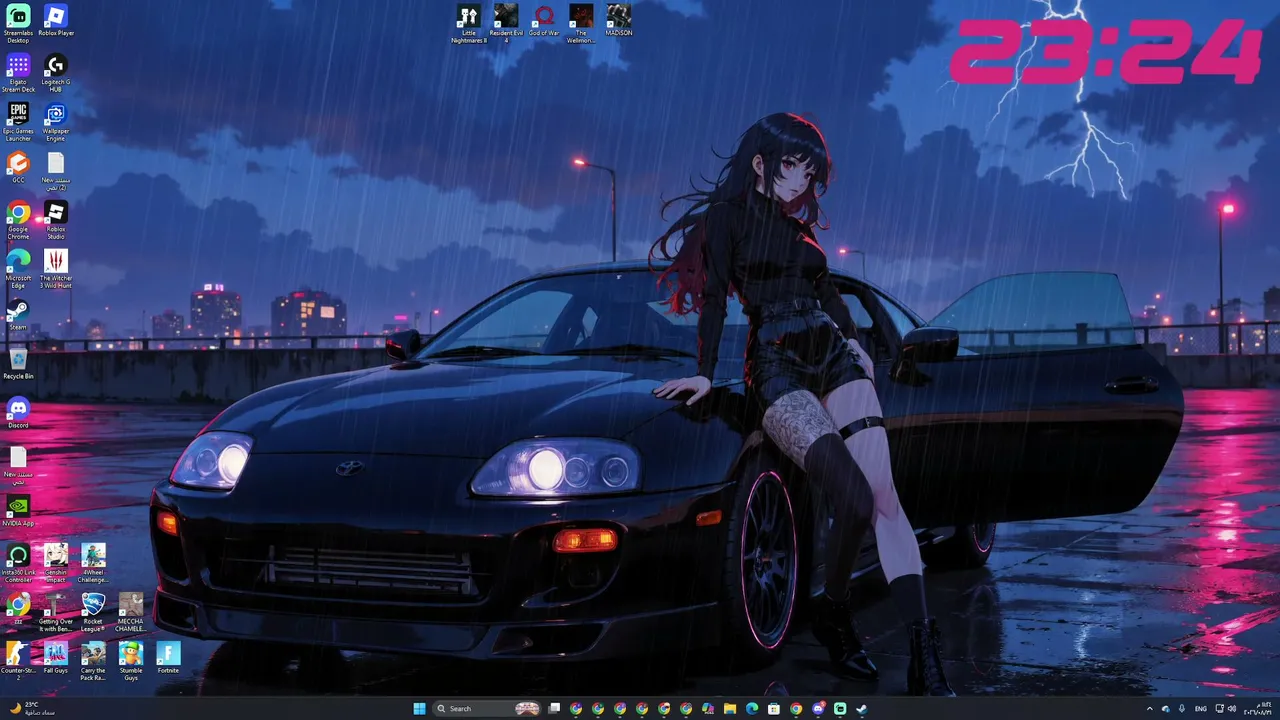
Task: Show hidden system tray icons
Action: coord(1149,709)
